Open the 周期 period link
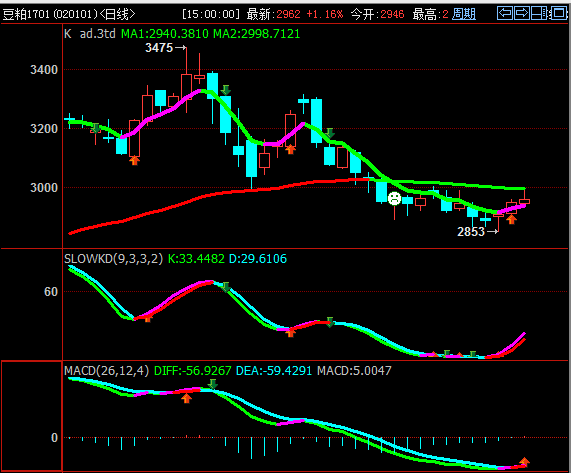 [464, 14]
